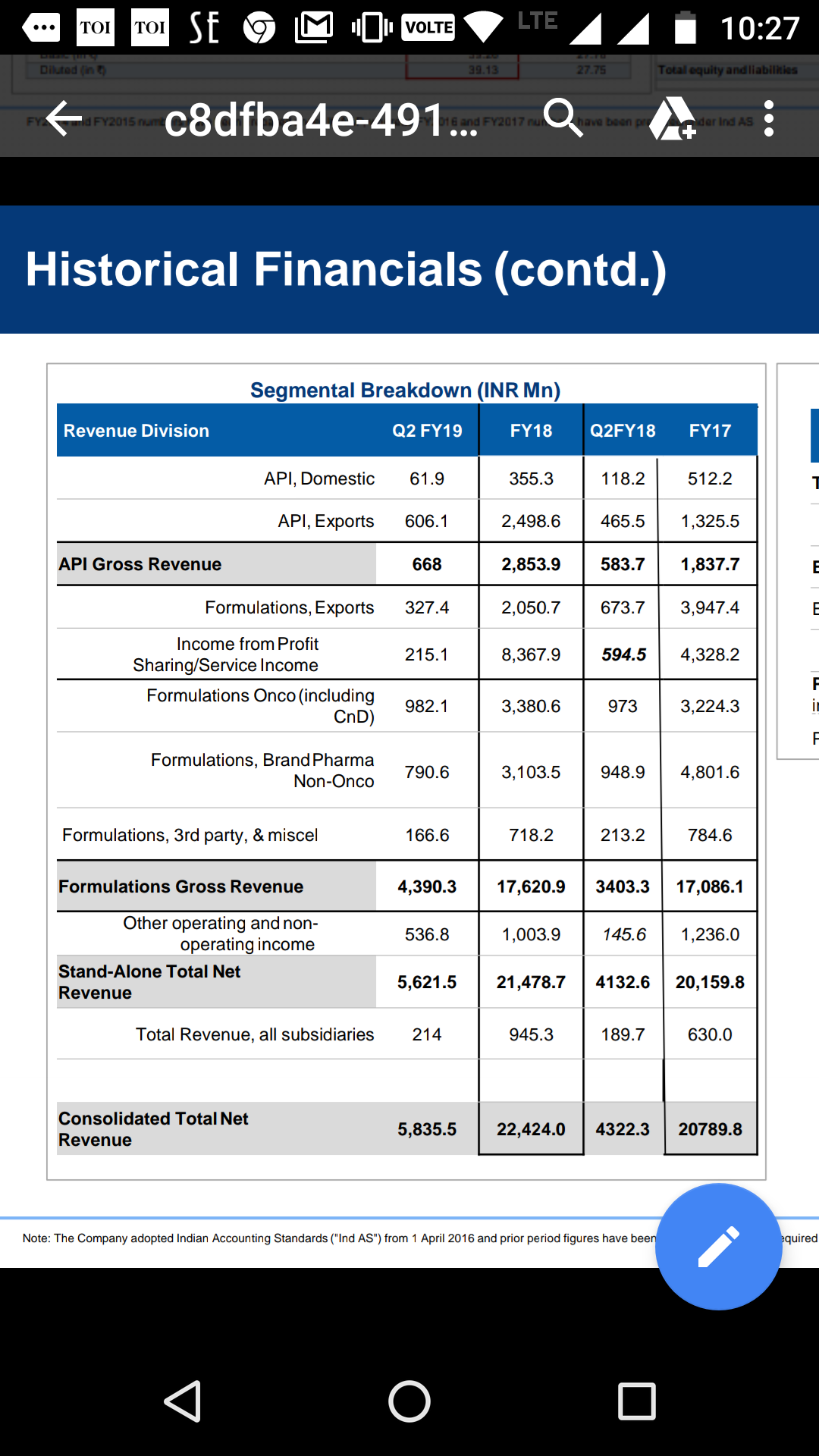Tap the partially visible table on the right
Screen dimensions: 819x1456
pos(799,561)
